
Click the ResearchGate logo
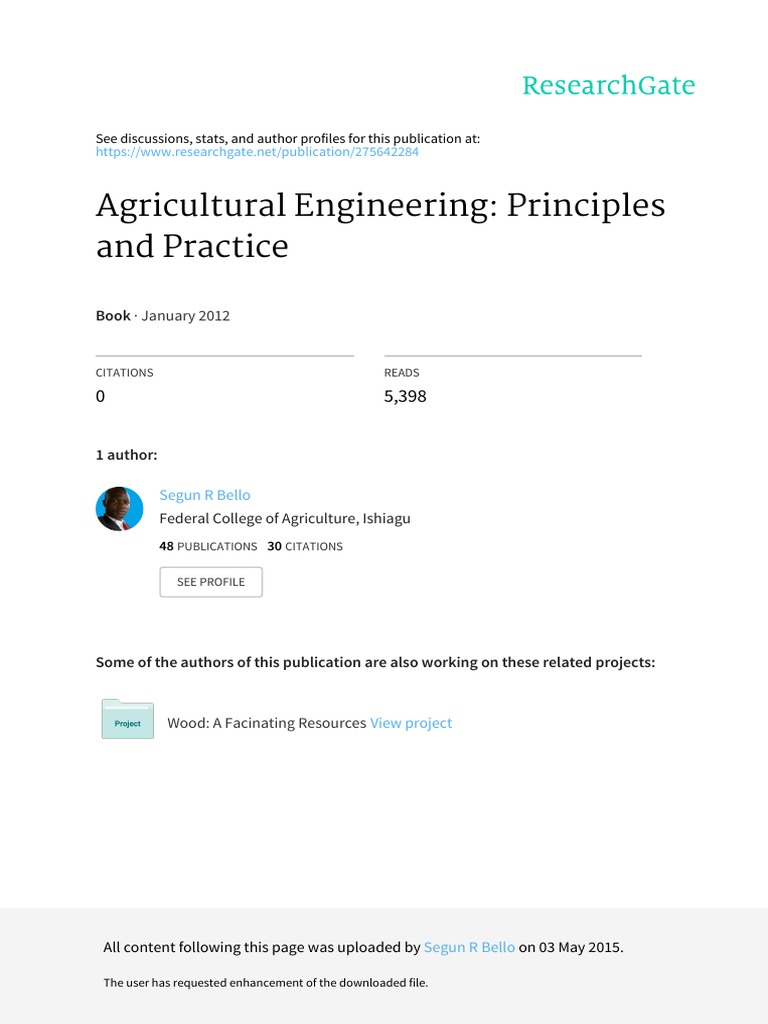pyautogui.click(x=608, y=86)
